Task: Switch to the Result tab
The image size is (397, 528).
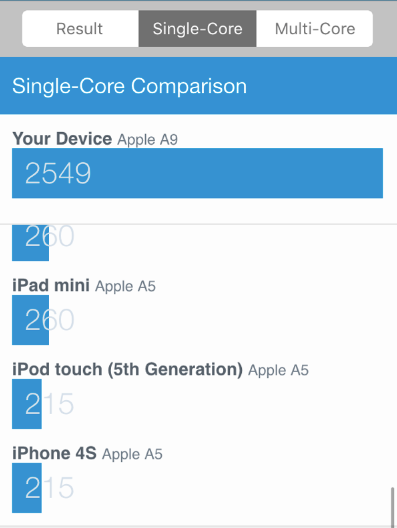Action: pyautogui.click(x=80, y=29)
